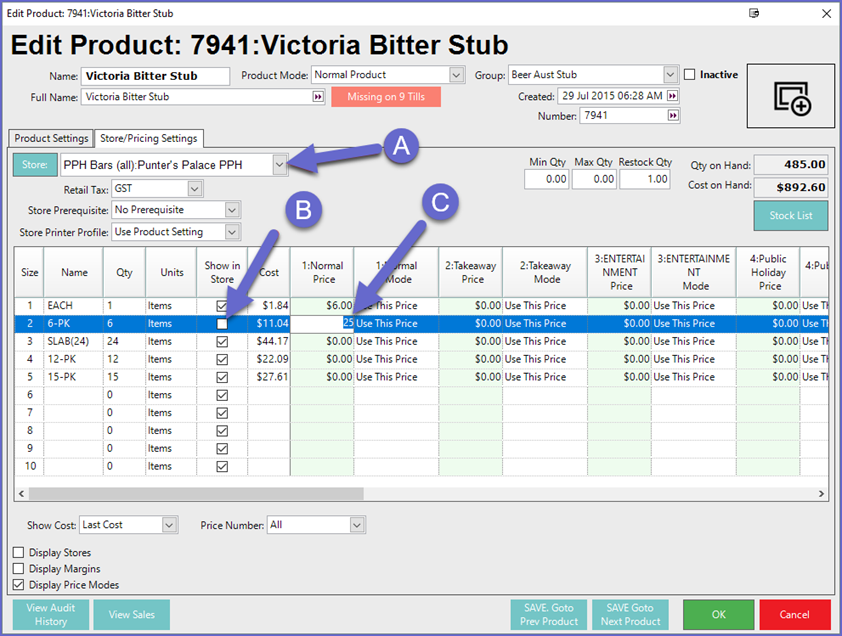The height and width of the screenshot is (636, 842).
Task: Disable the Display Price Modes checkbox
Action: pos(19,585)
